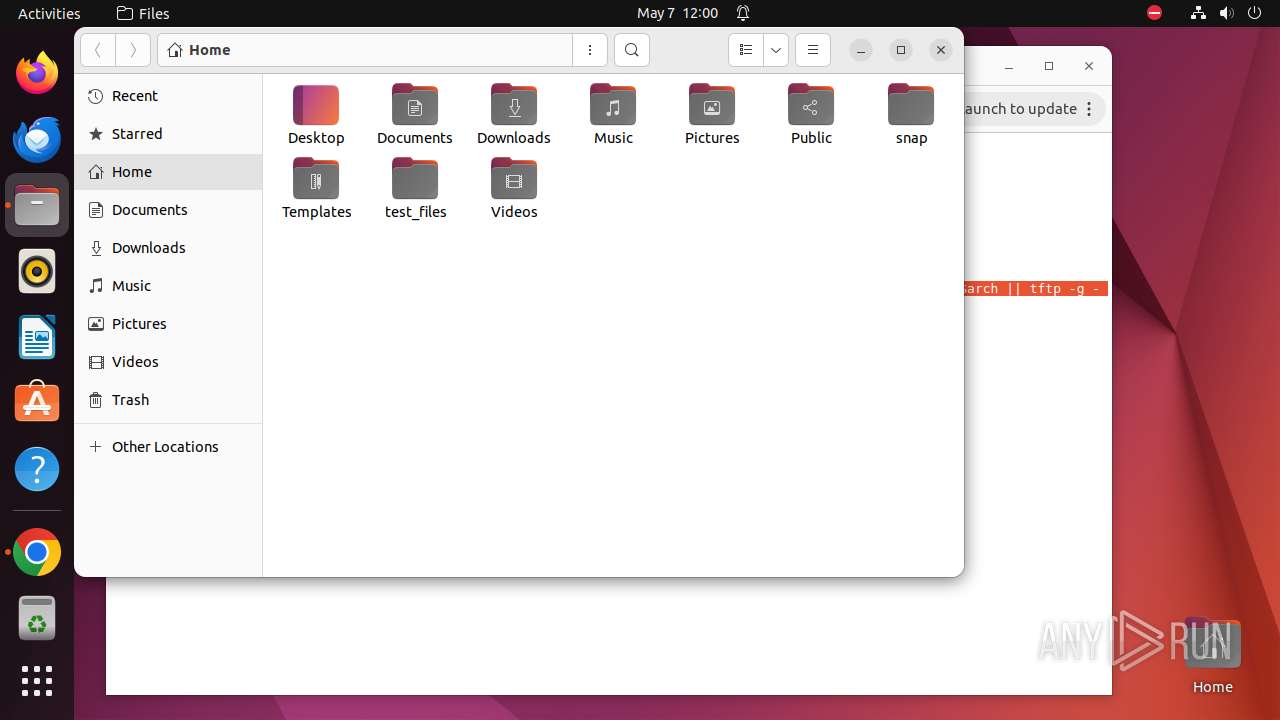Go back with the back arrow
The width and height of the screenshot is (1280, 720).
pyautogui.click(x=98, y=50)
